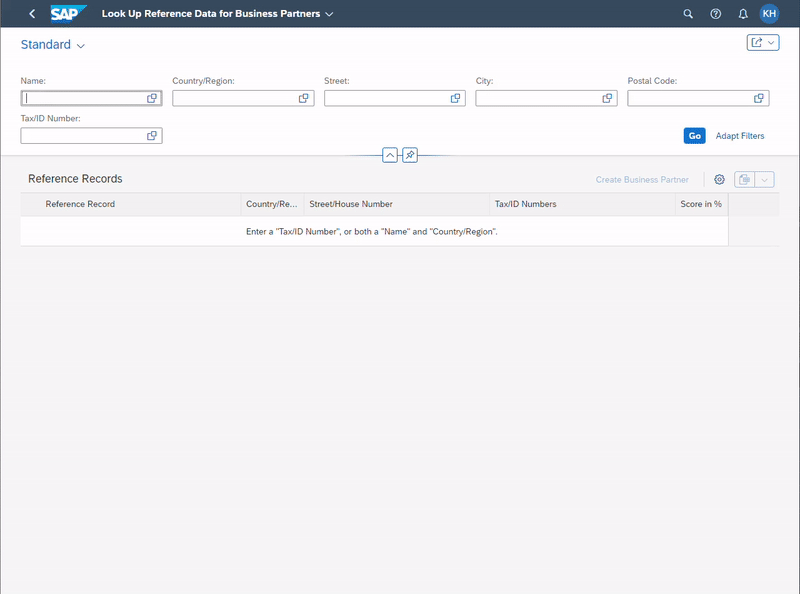Open the search icon in header
The width and height of the screenshot is (800, 594).
pyautogui.click(x=688, y=14)
